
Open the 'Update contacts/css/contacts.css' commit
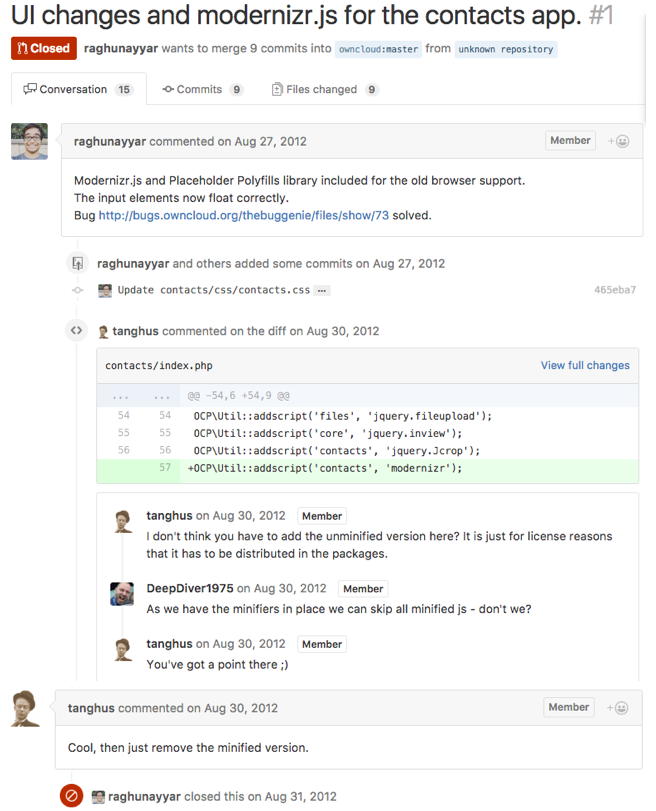(213, 290)
